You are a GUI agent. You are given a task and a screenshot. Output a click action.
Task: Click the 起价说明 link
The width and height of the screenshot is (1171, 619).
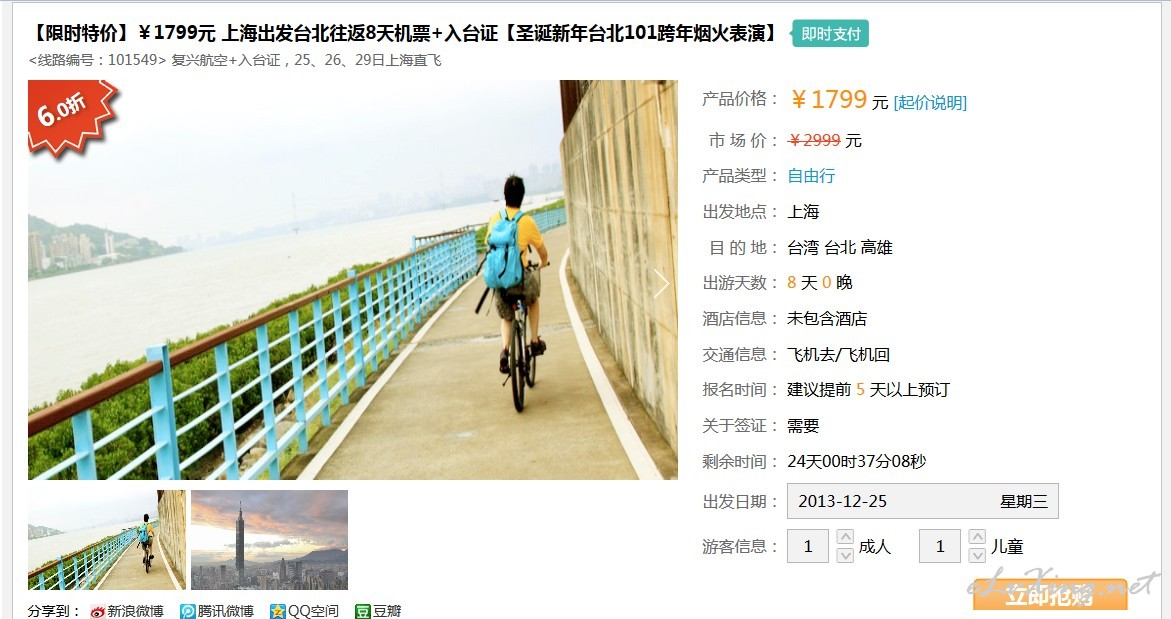pyautogui.click(x=930, y=102)
